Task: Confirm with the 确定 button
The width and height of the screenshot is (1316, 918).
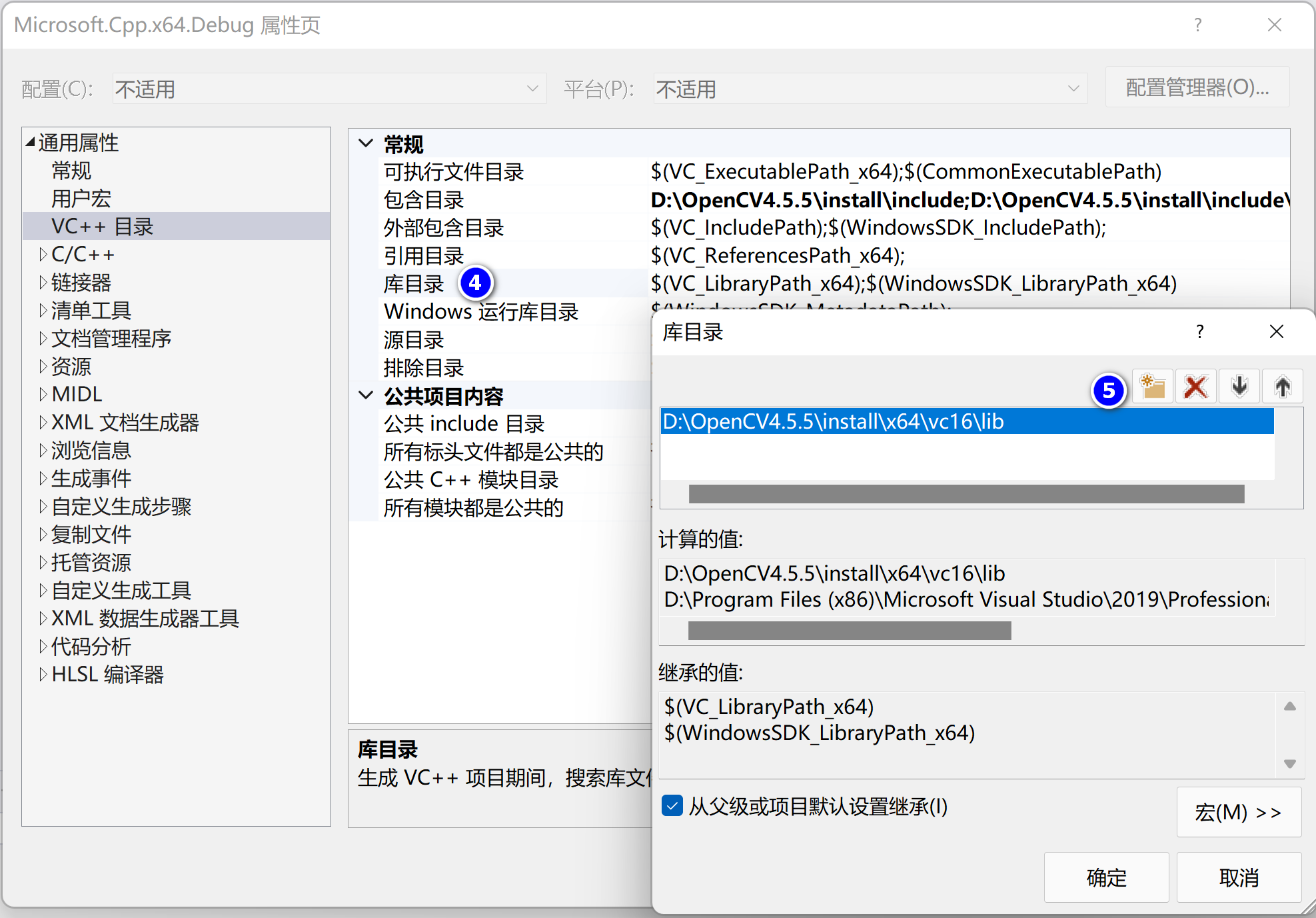Action: point(1105,877)
